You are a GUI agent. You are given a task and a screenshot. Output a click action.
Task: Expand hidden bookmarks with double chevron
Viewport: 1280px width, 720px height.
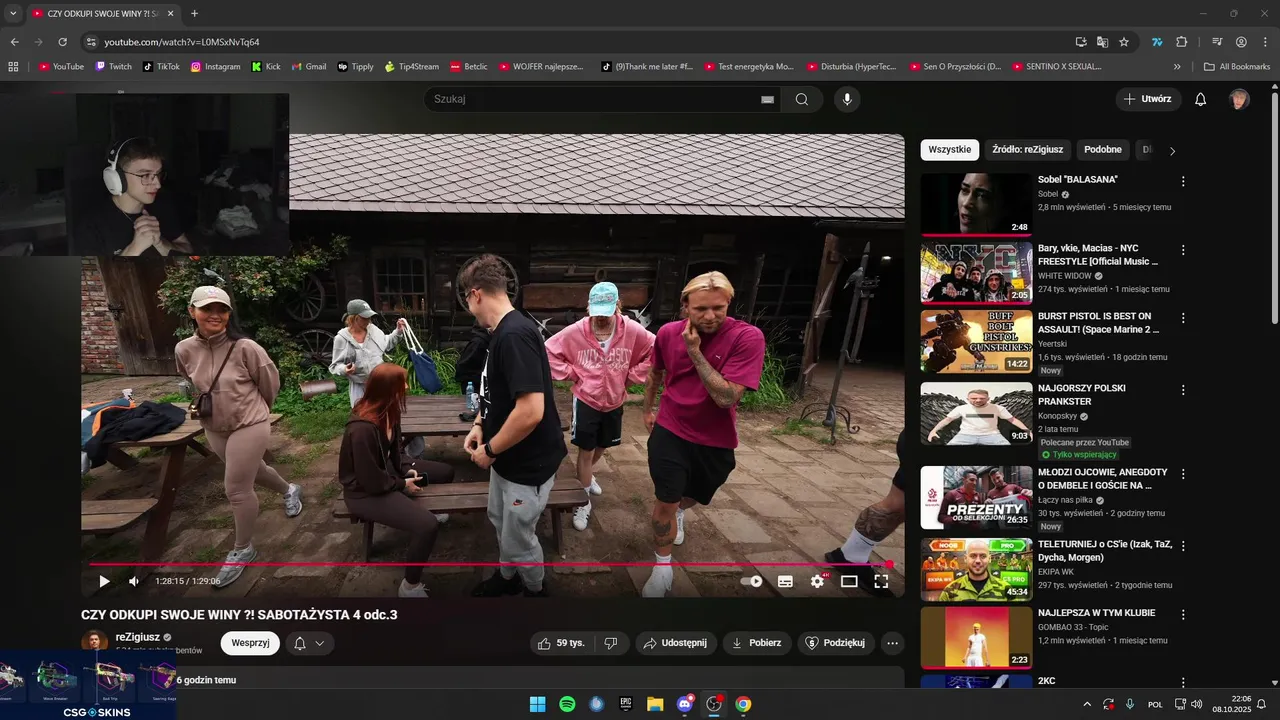click(x=1177, y=67)
